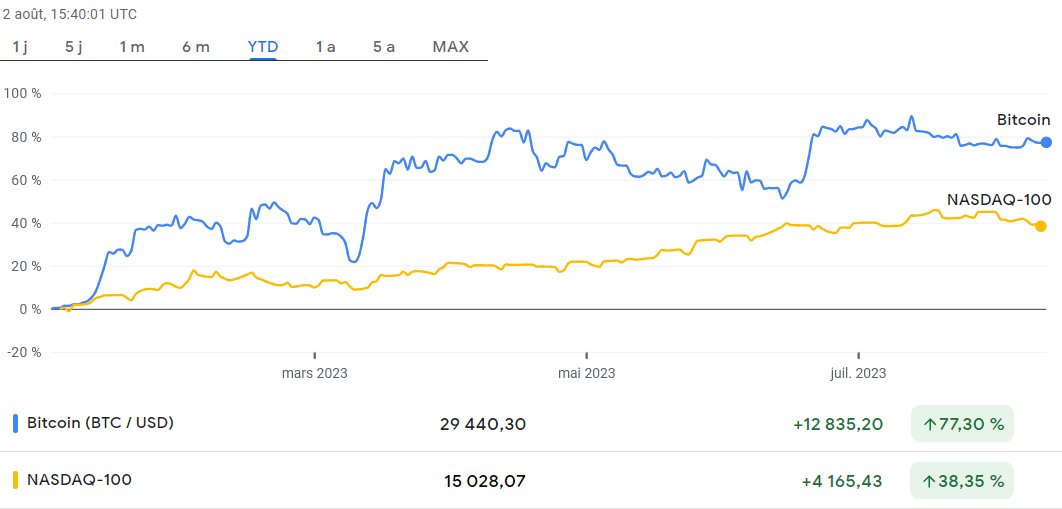The width and height of the screenshot is (1062, 509).
Task: Switch to the 5 j range tab
Action: [x=74, y=46]
